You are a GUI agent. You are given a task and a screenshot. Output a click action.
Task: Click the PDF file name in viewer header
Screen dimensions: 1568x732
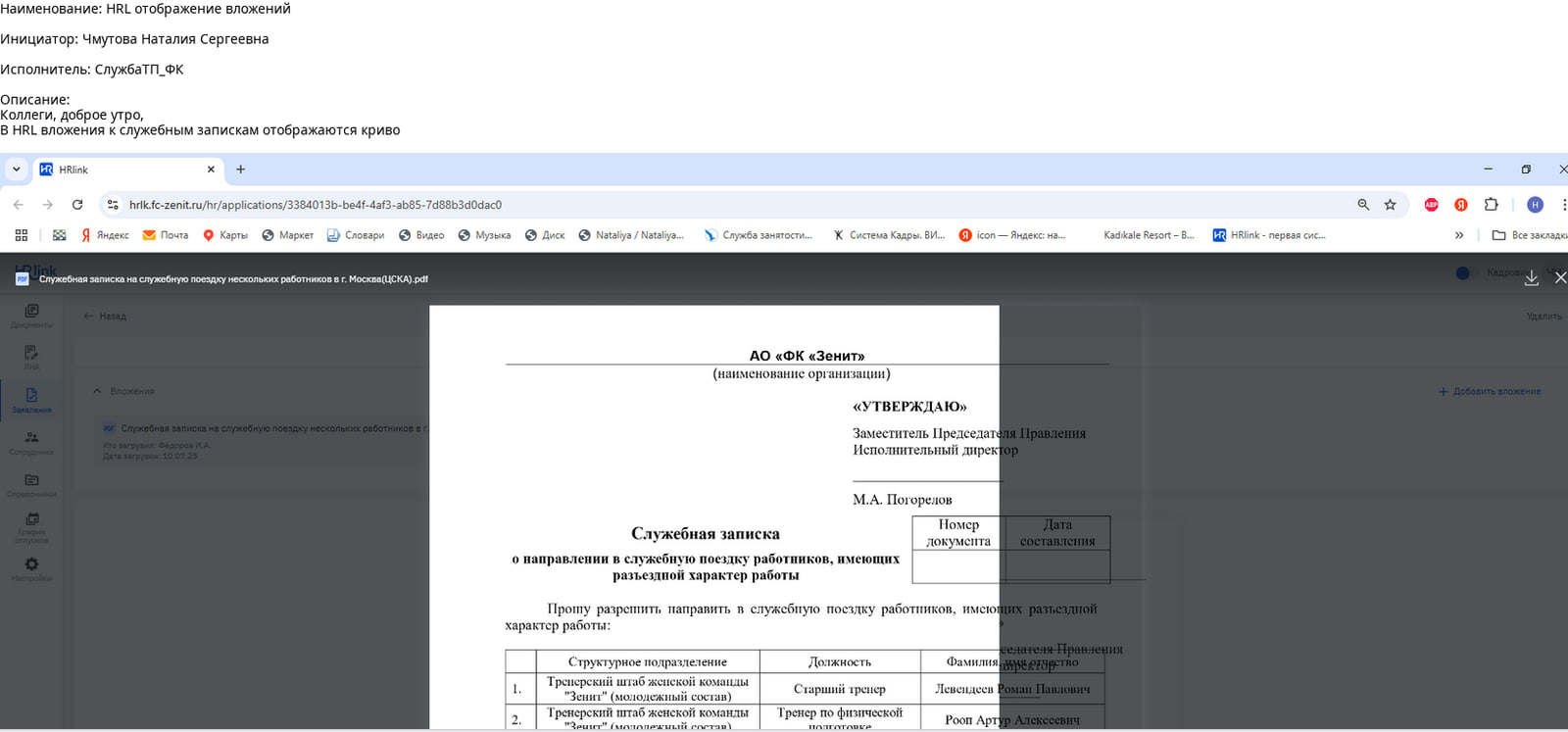pyautogui.click(x=233, y=279)
